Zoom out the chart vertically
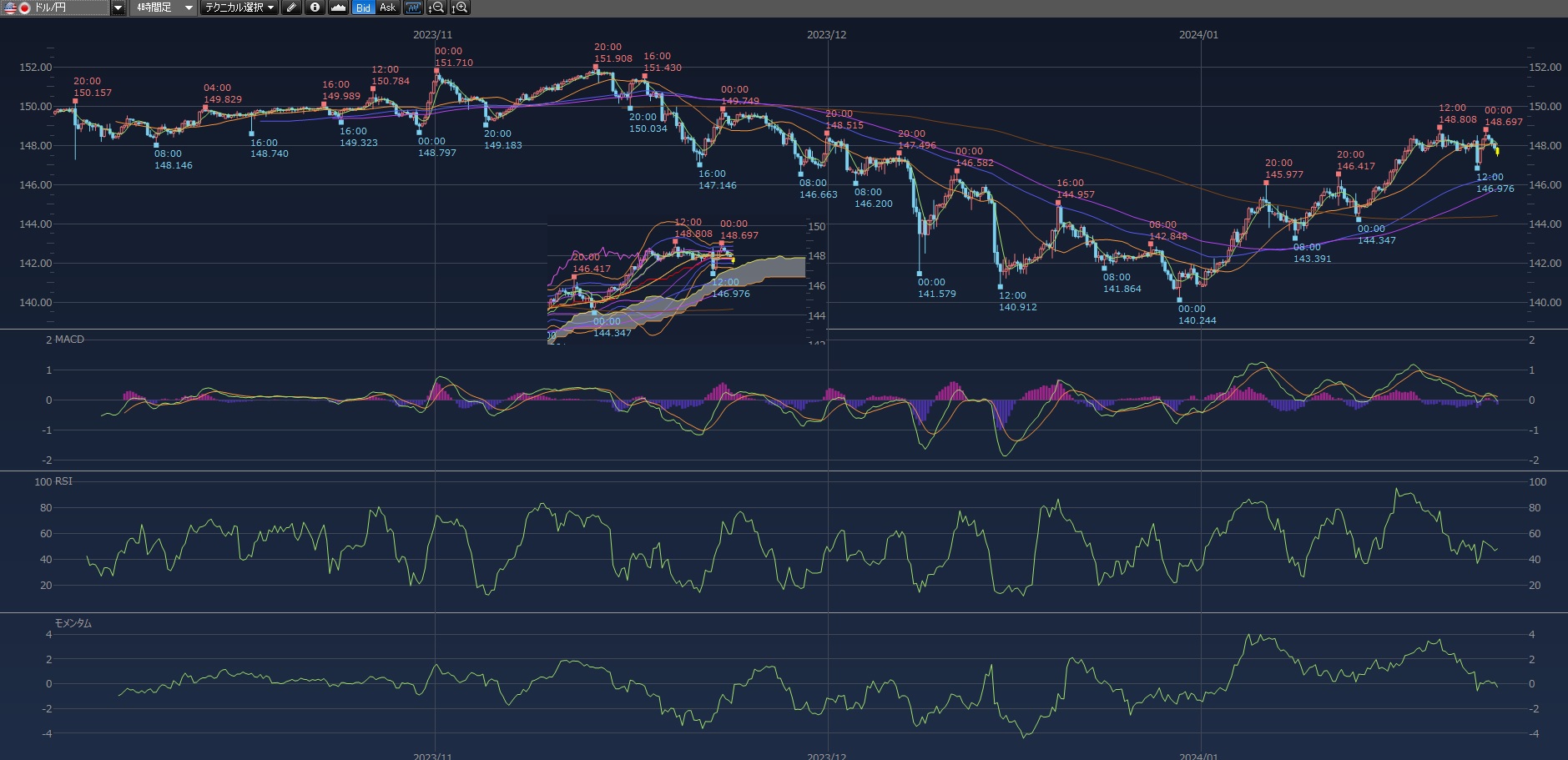 point(436,8)
